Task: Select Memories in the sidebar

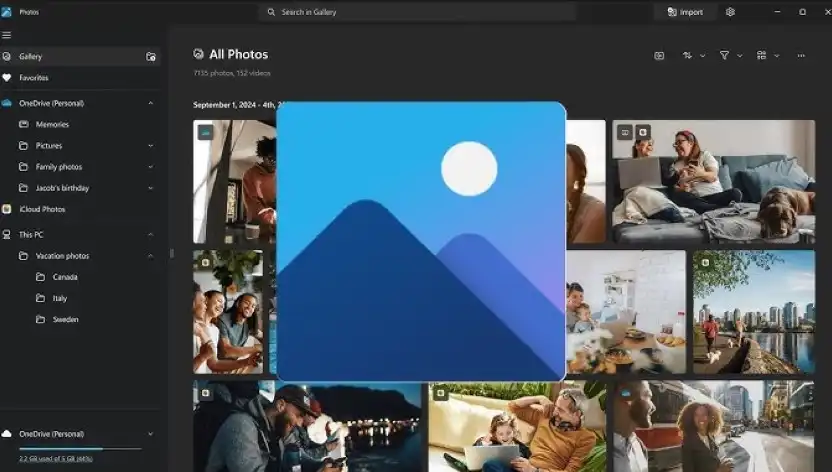Action: coord(52,125)
